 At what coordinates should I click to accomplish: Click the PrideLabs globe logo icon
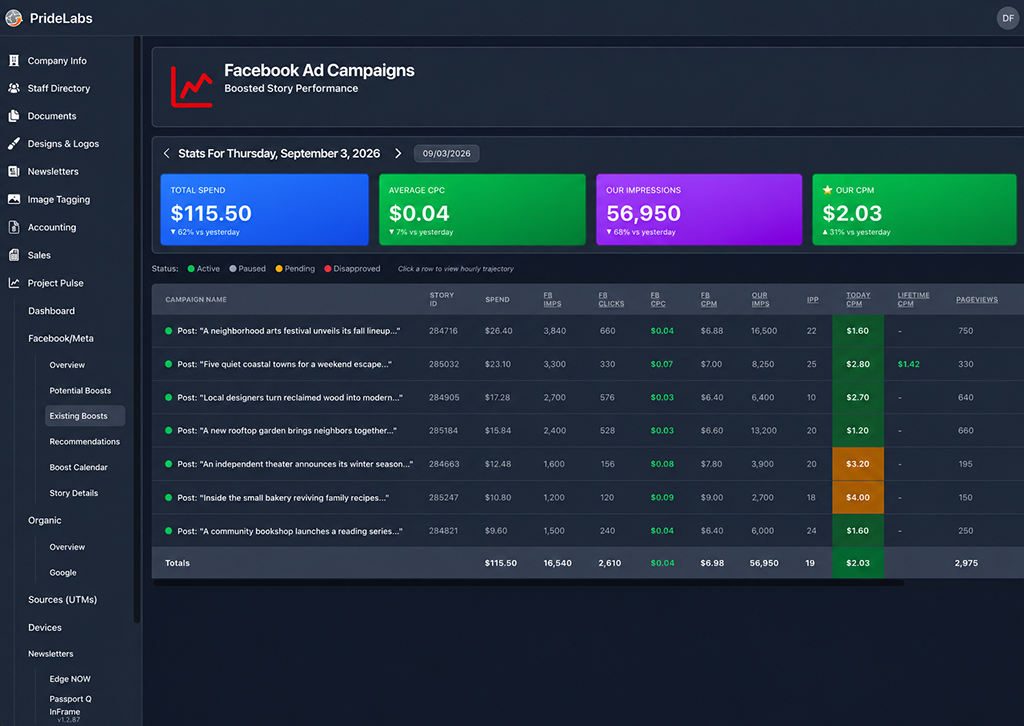point(14,18)
